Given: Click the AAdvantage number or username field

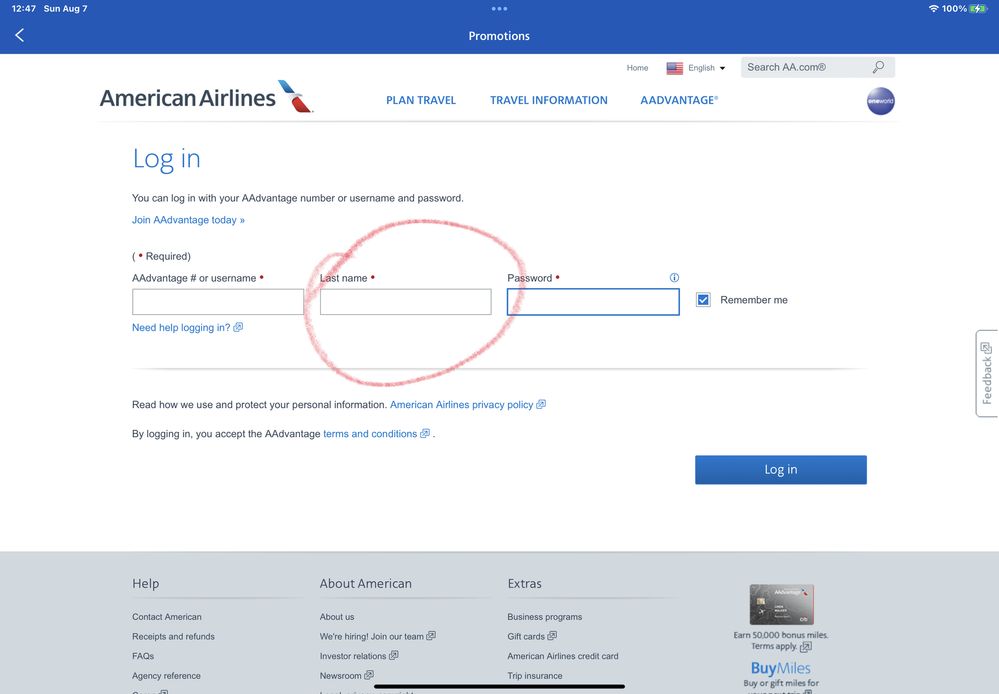Looking at the screenshot, I should click(218, 302).
